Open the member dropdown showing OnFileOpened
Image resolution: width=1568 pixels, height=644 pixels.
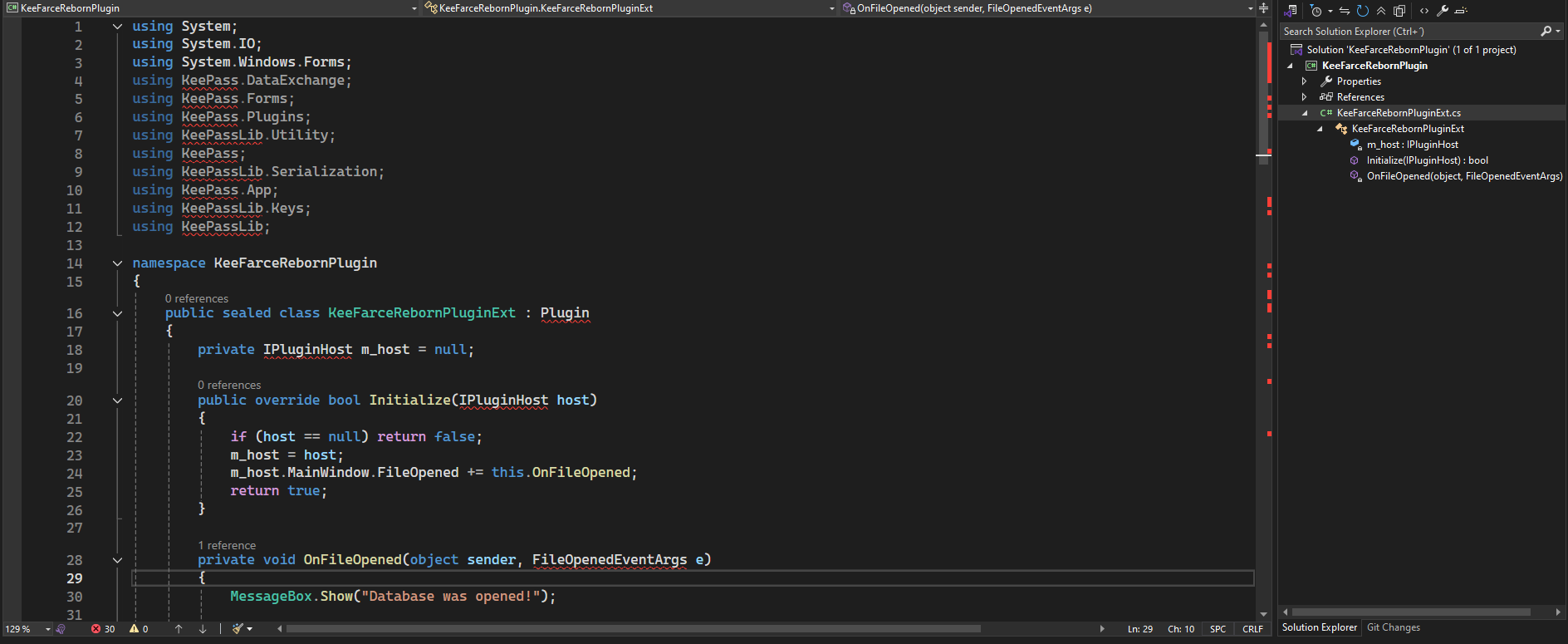1047,8
